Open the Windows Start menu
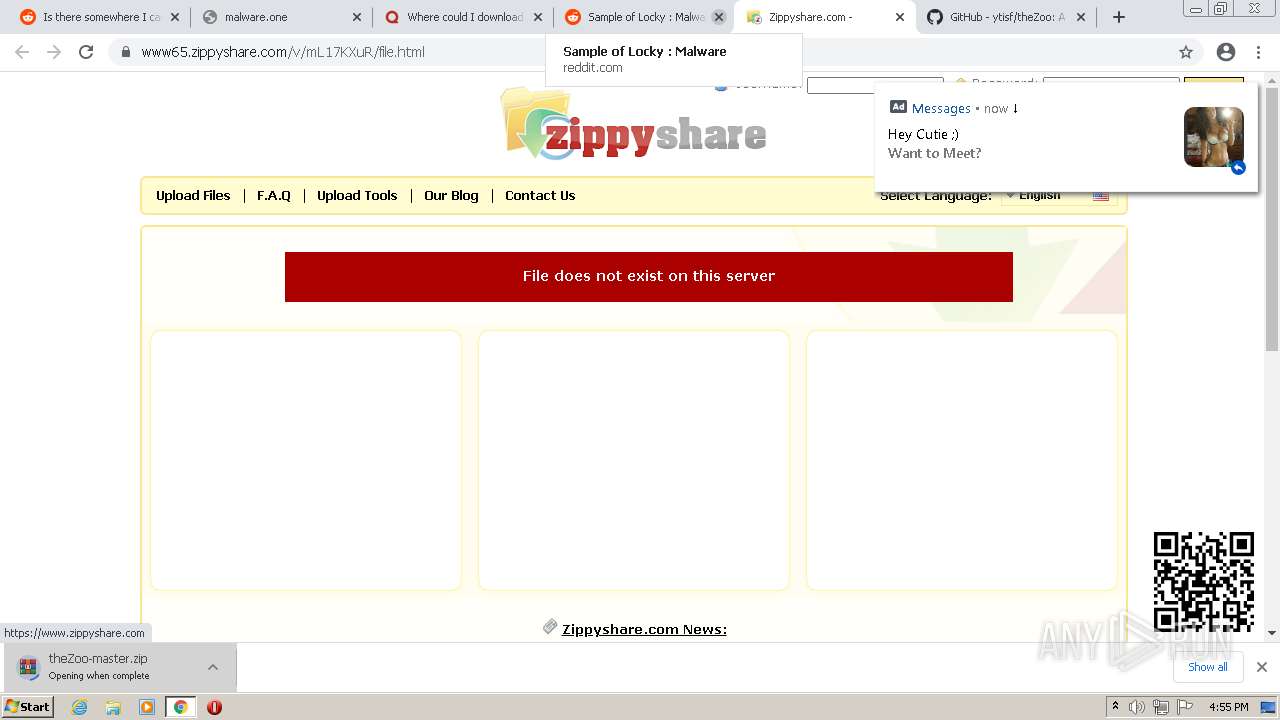 27,706
